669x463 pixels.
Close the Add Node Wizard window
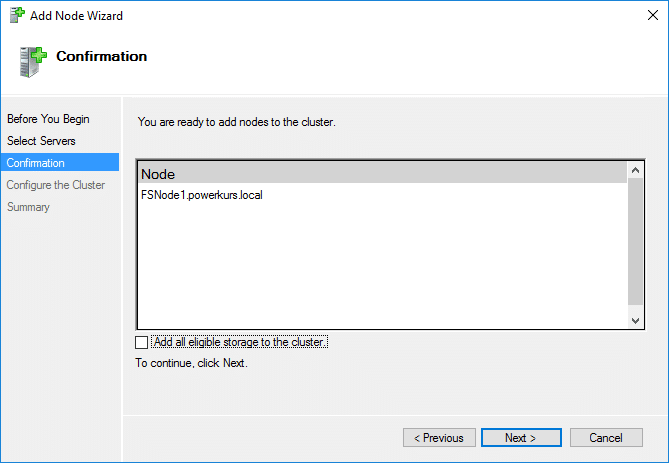pyautogui.click(x=653, y=15)
